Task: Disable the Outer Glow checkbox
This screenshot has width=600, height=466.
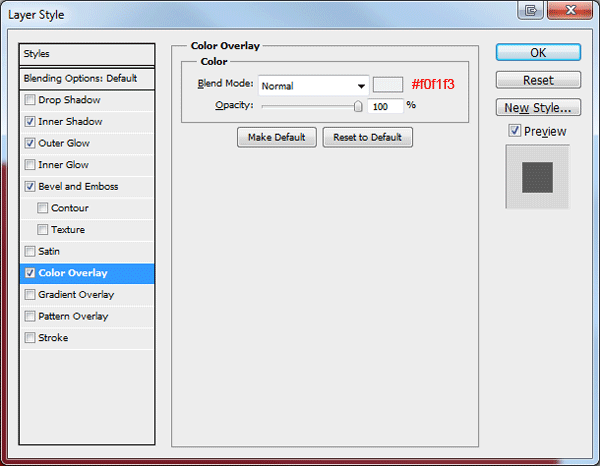Action: tap(30, 143)
